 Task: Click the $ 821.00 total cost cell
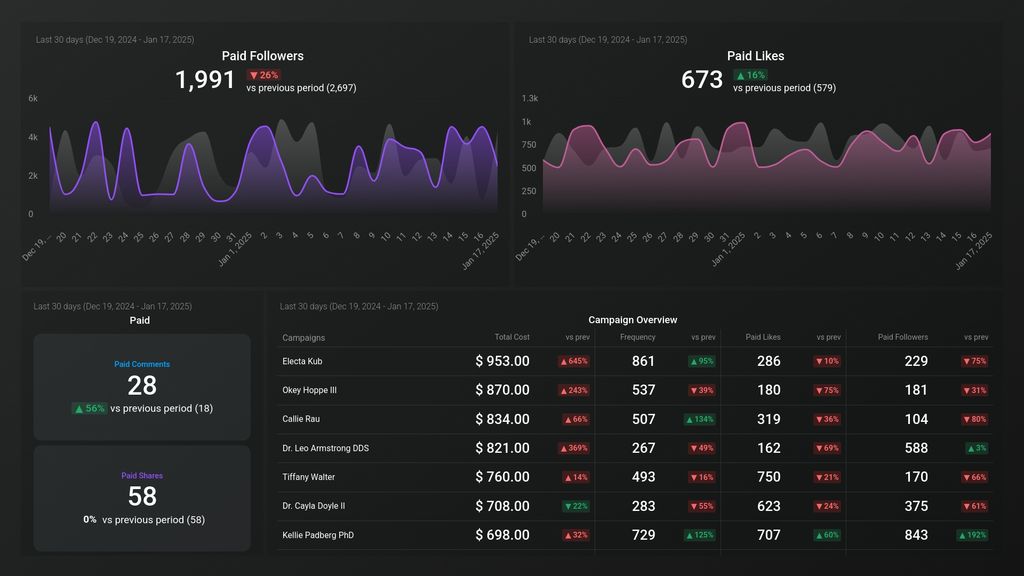click(502, 448)
